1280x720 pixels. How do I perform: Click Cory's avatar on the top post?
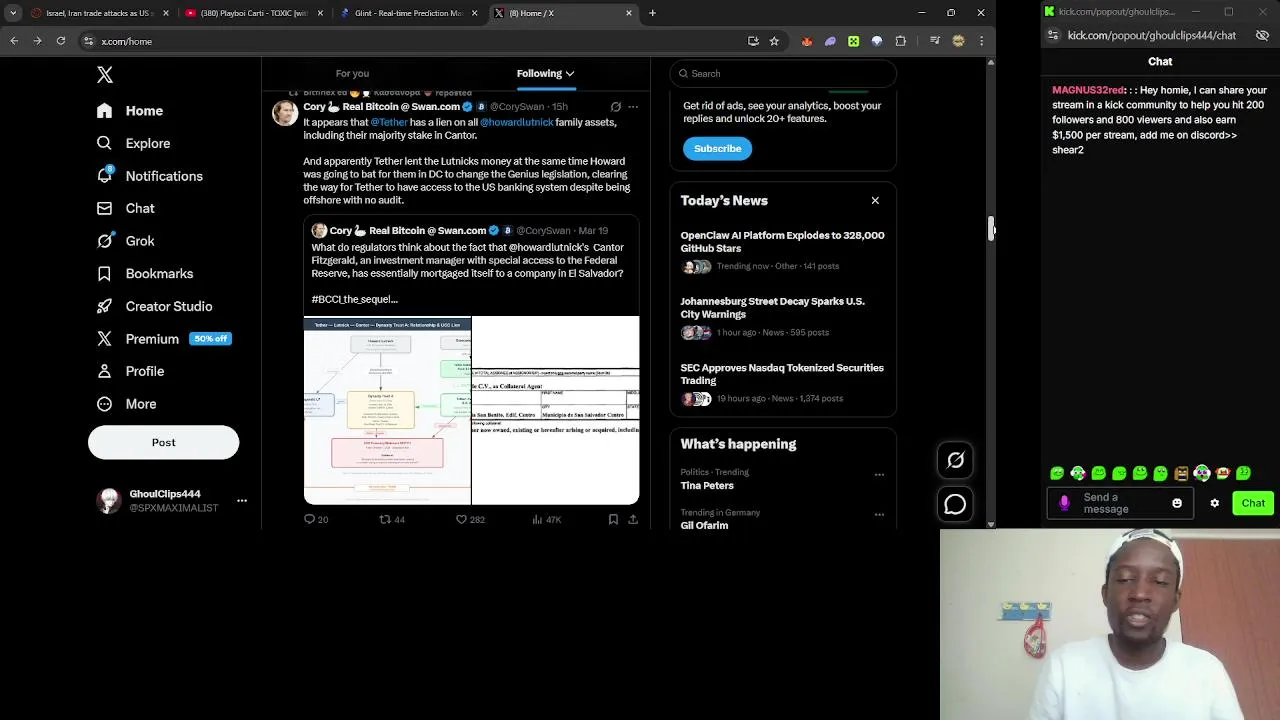pos(285,113)
